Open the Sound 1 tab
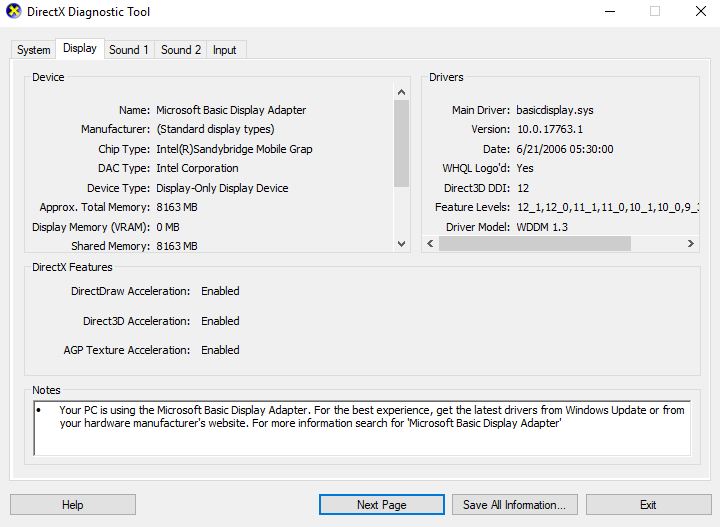Image resolution: width=720 pixels, height=527 pixels. pos(129,50)
